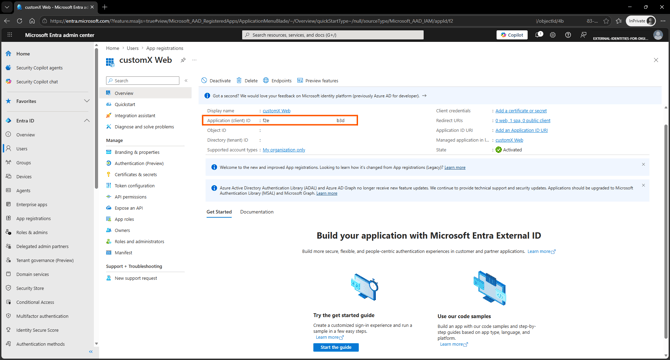The image size is (670, 360).
Task: Collapse the Entra ID section
Action: coord(87,121)
